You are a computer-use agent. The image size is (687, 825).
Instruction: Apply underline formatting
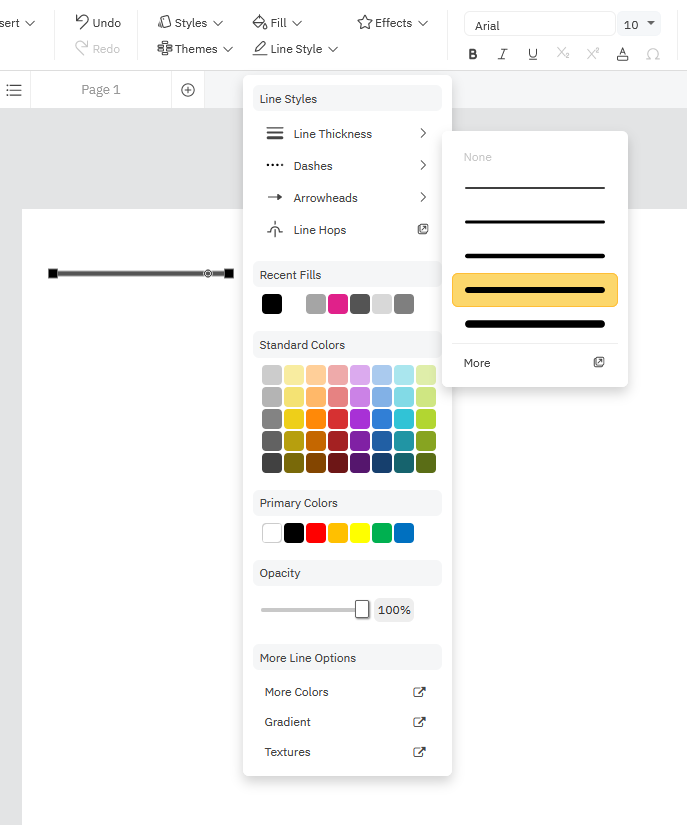pos(532,54)
